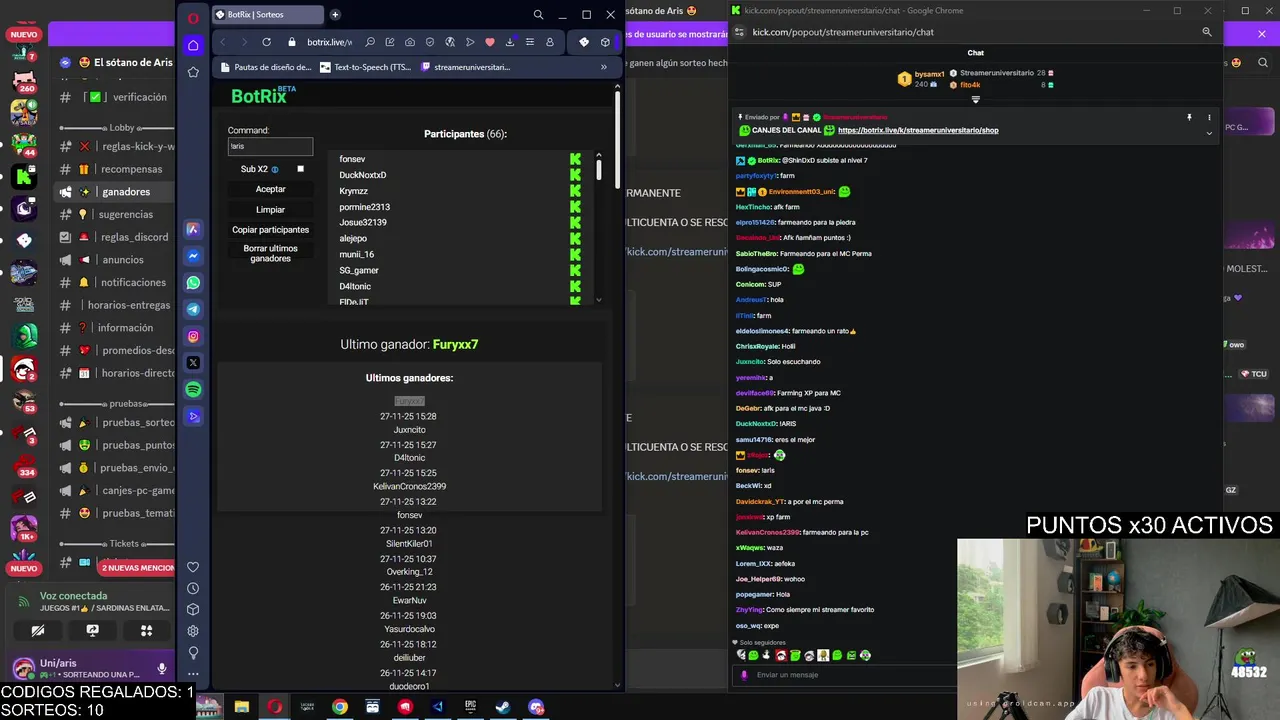Click participants list scroll-down arrow
The image size is (1280, 720).
(x=599, y=299)
